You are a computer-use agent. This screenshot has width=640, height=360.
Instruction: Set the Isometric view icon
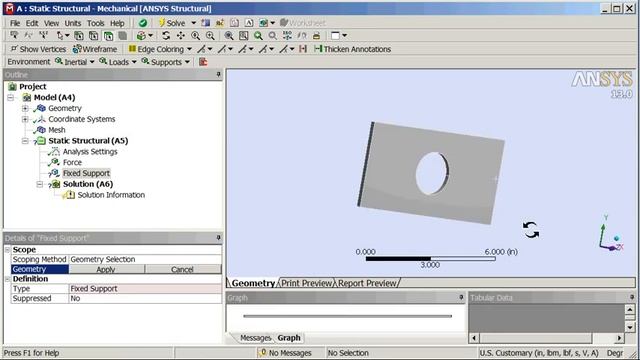coord(287,36)
